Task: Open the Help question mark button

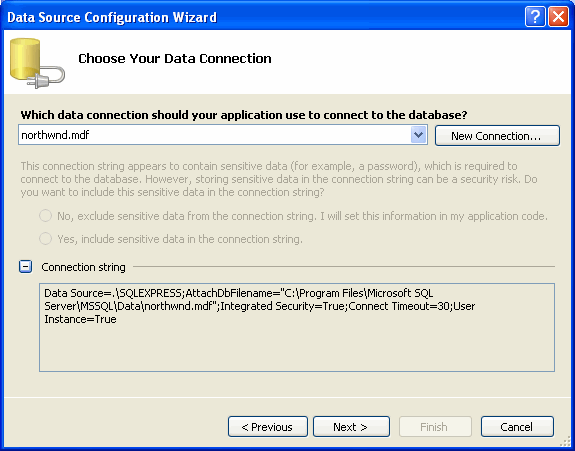Action: pos(535,17)
